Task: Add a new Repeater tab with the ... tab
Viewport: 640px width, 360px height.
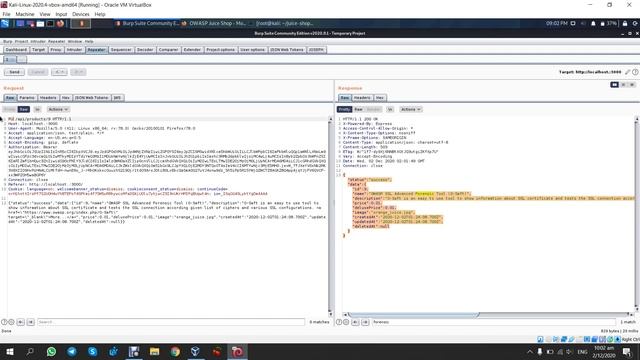Action: 22,60
